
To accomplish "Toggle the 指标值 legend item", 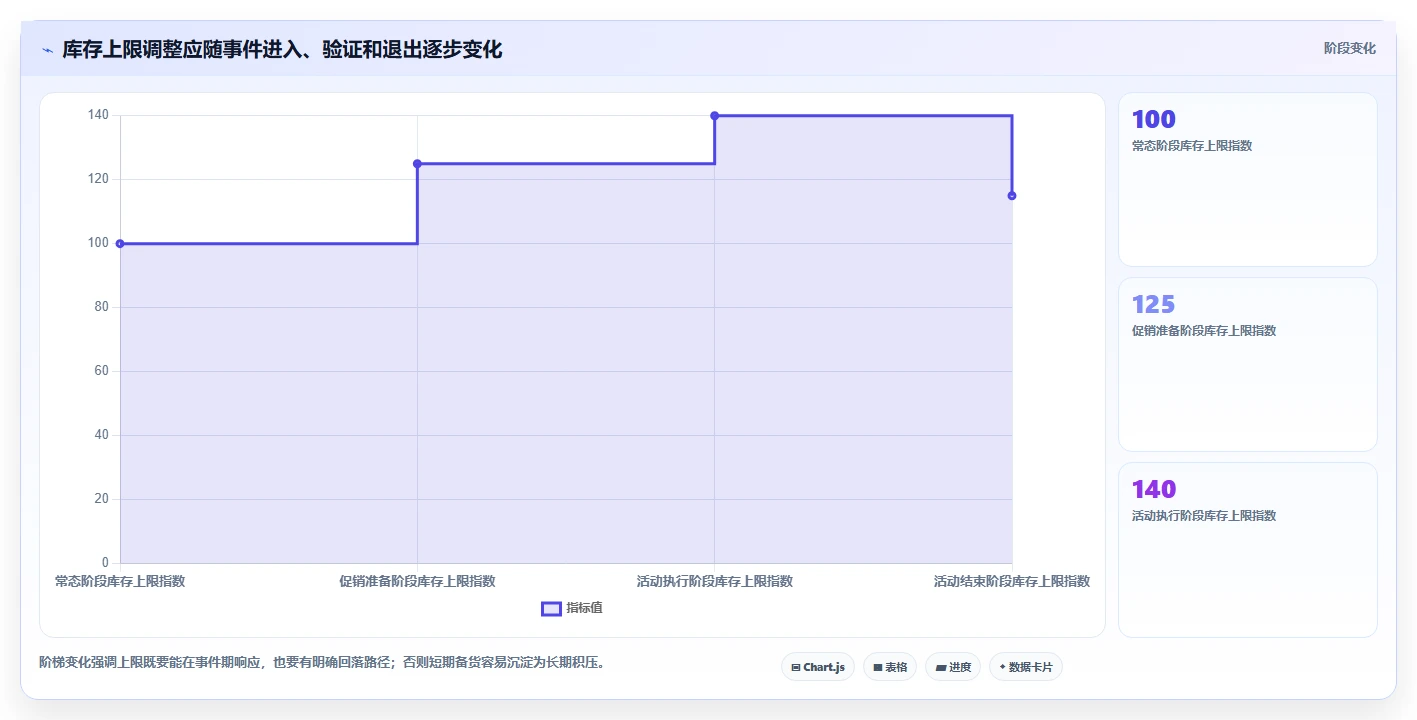I will pyautogui.click(x=572, y=608).
